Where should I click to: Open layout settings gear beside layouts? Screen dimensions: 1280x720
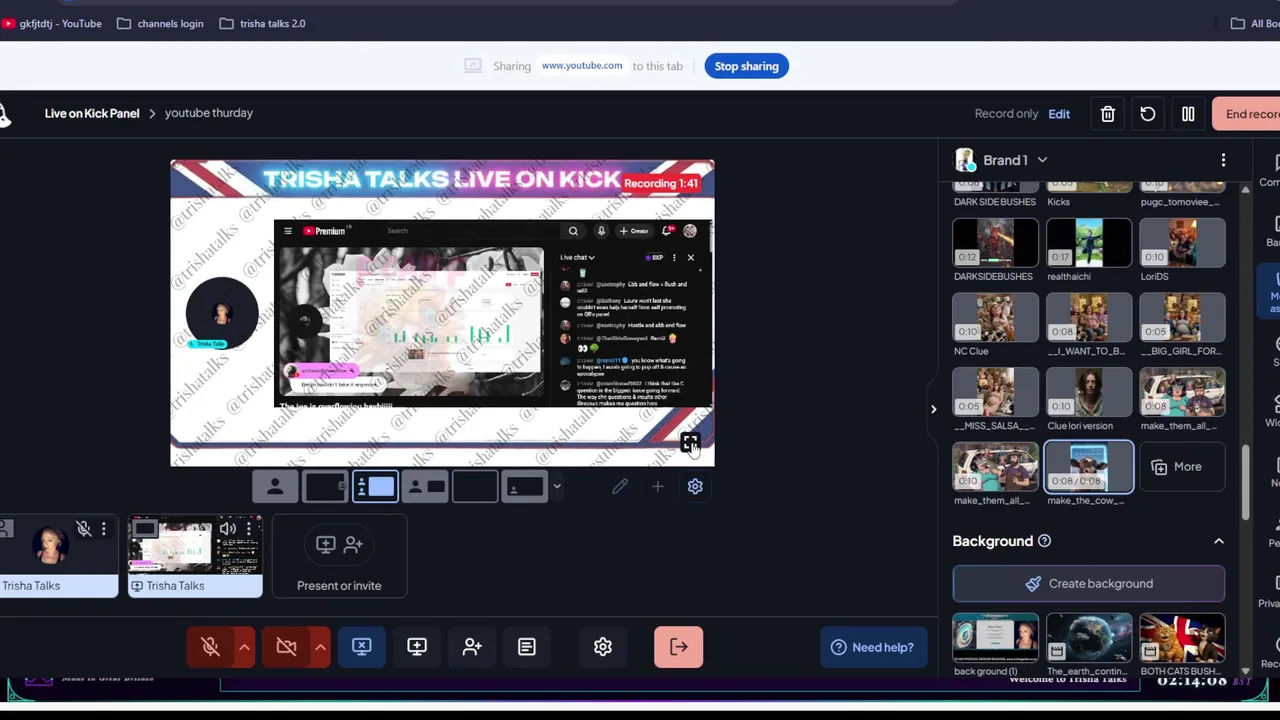[695, 487]
